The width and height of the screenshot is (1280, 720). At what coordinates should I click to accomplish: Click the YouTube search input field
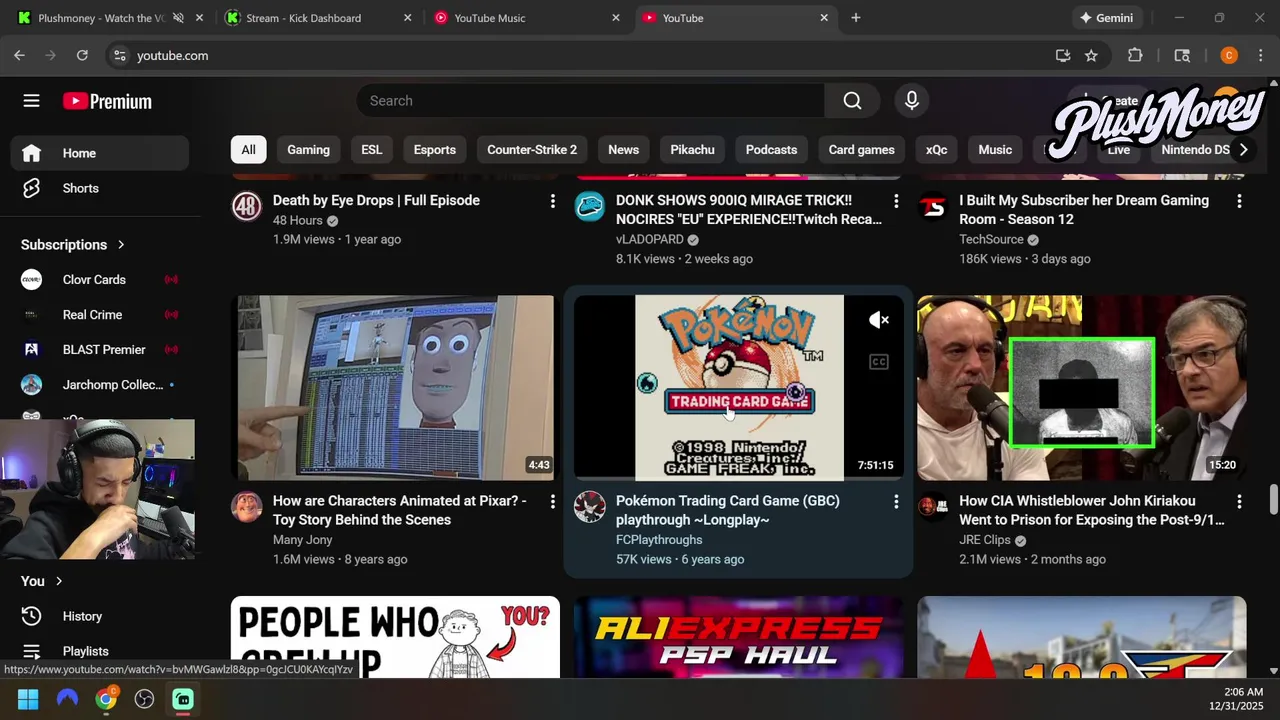click(x=590, y=101)
